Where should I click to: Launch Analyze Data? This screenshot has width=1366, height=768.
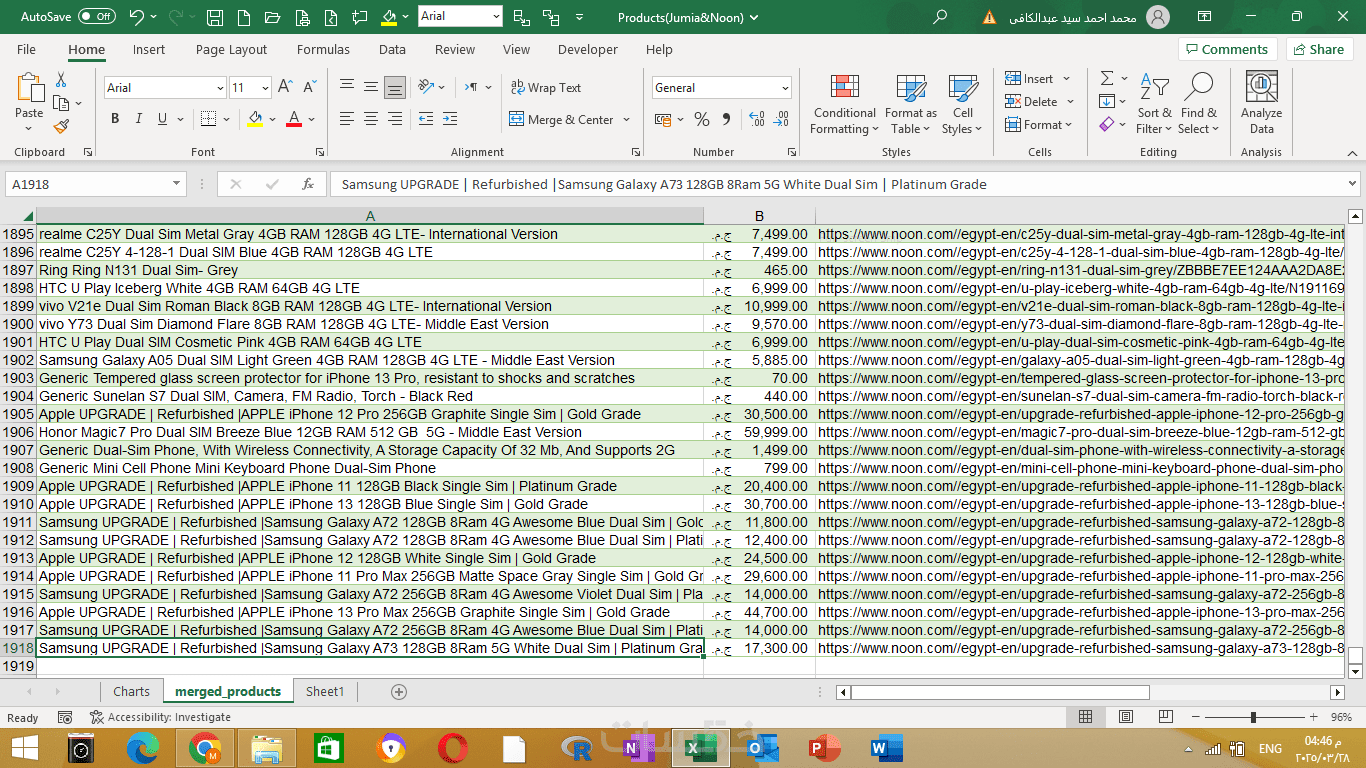(1261, 104)
